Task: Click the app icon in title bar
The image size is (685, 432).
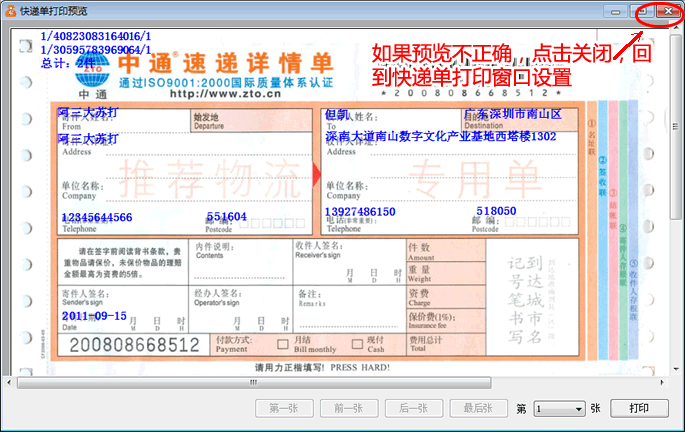Action: click(x=10, y=11)
